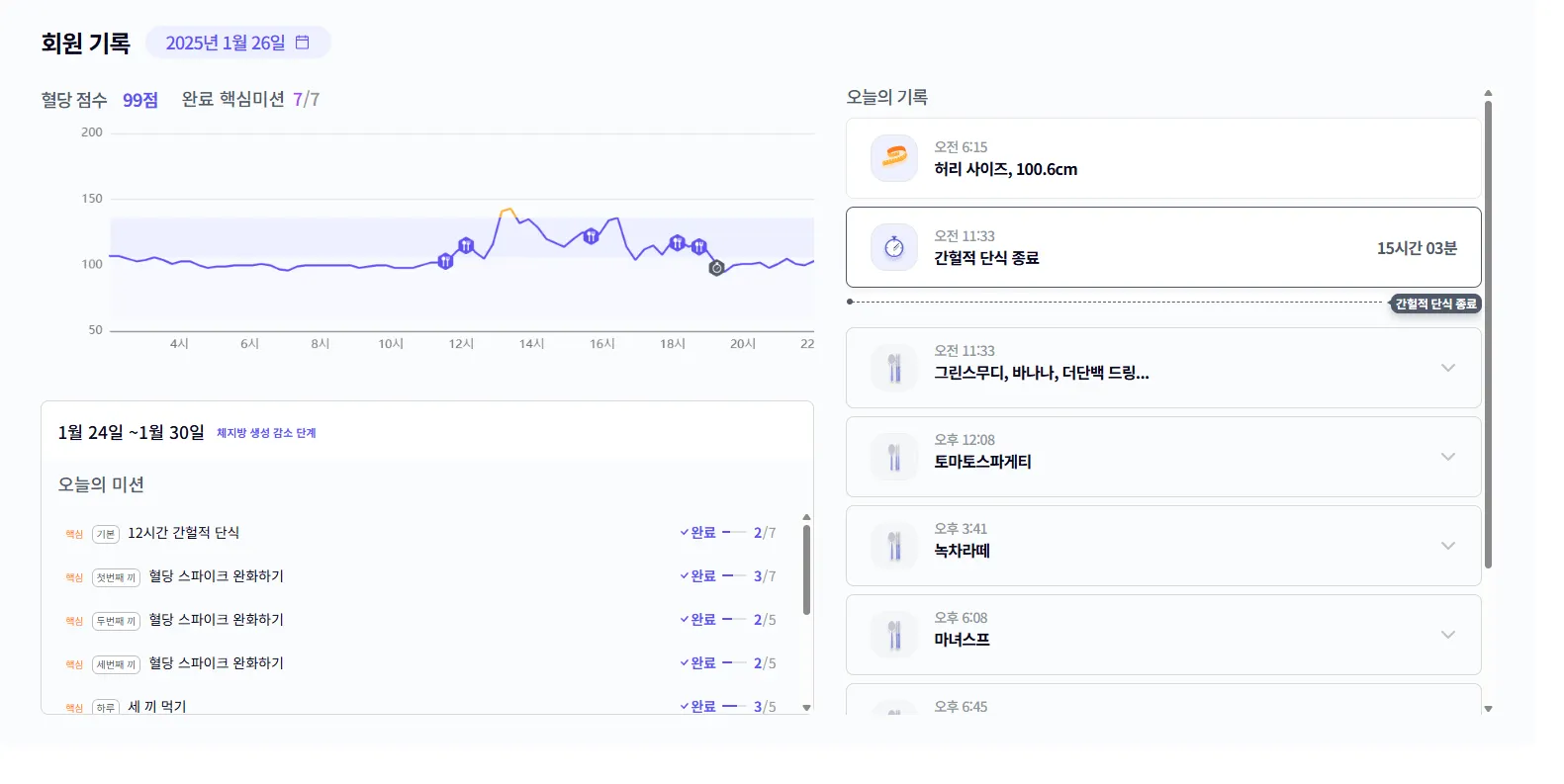Toggle 완료 check for 12시간 간헐적 단식 mission
The image size is (1564, 784).
[x=697, y=533]
